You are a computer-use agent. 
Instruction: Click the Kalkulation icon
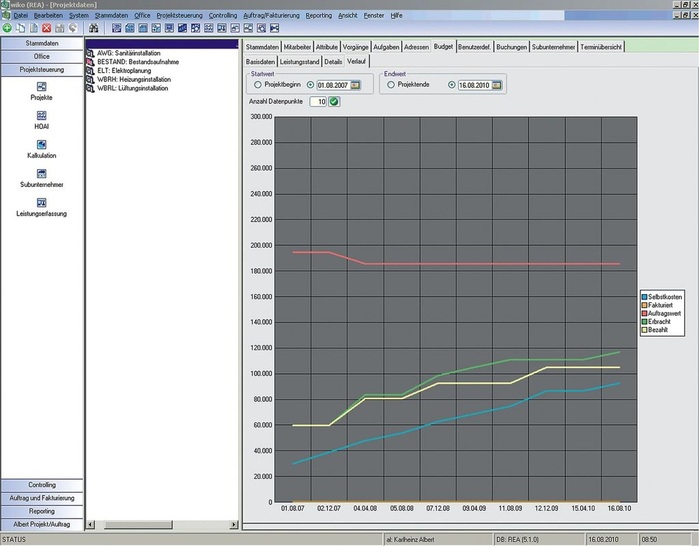(x=42, y=146)
